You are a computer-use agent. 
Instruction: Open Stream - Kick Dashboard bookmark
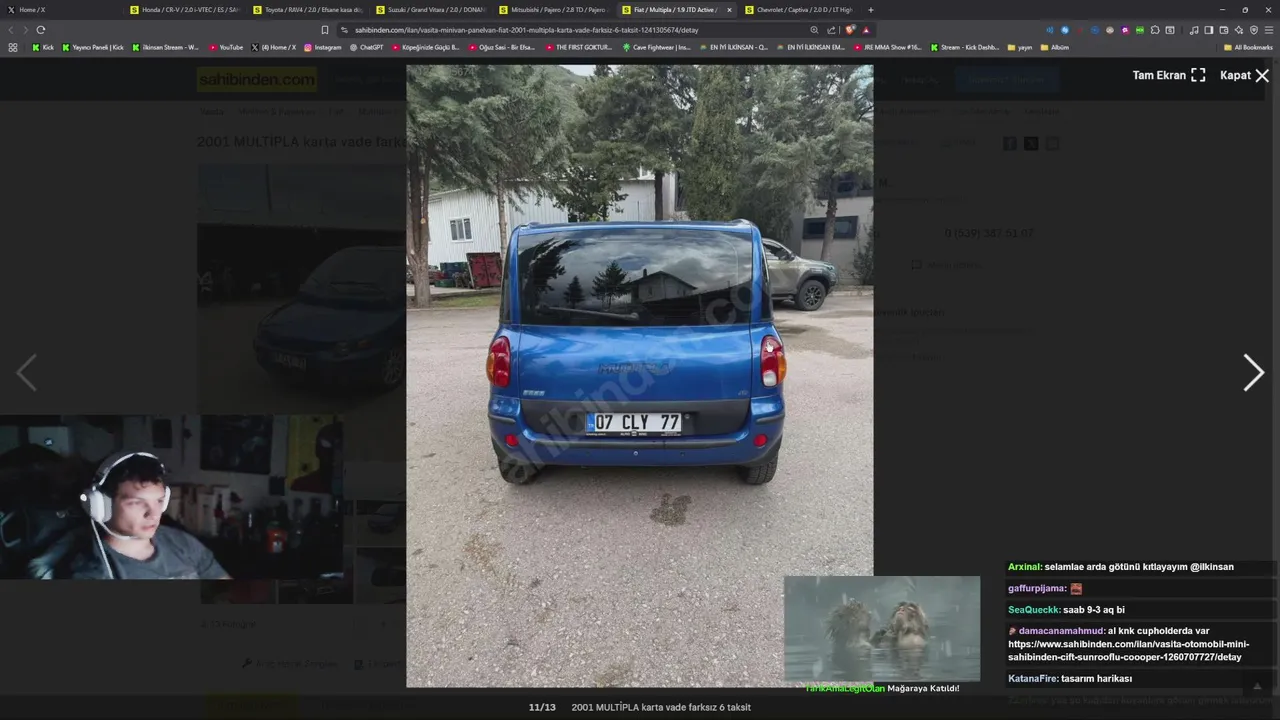coord(965,47)
